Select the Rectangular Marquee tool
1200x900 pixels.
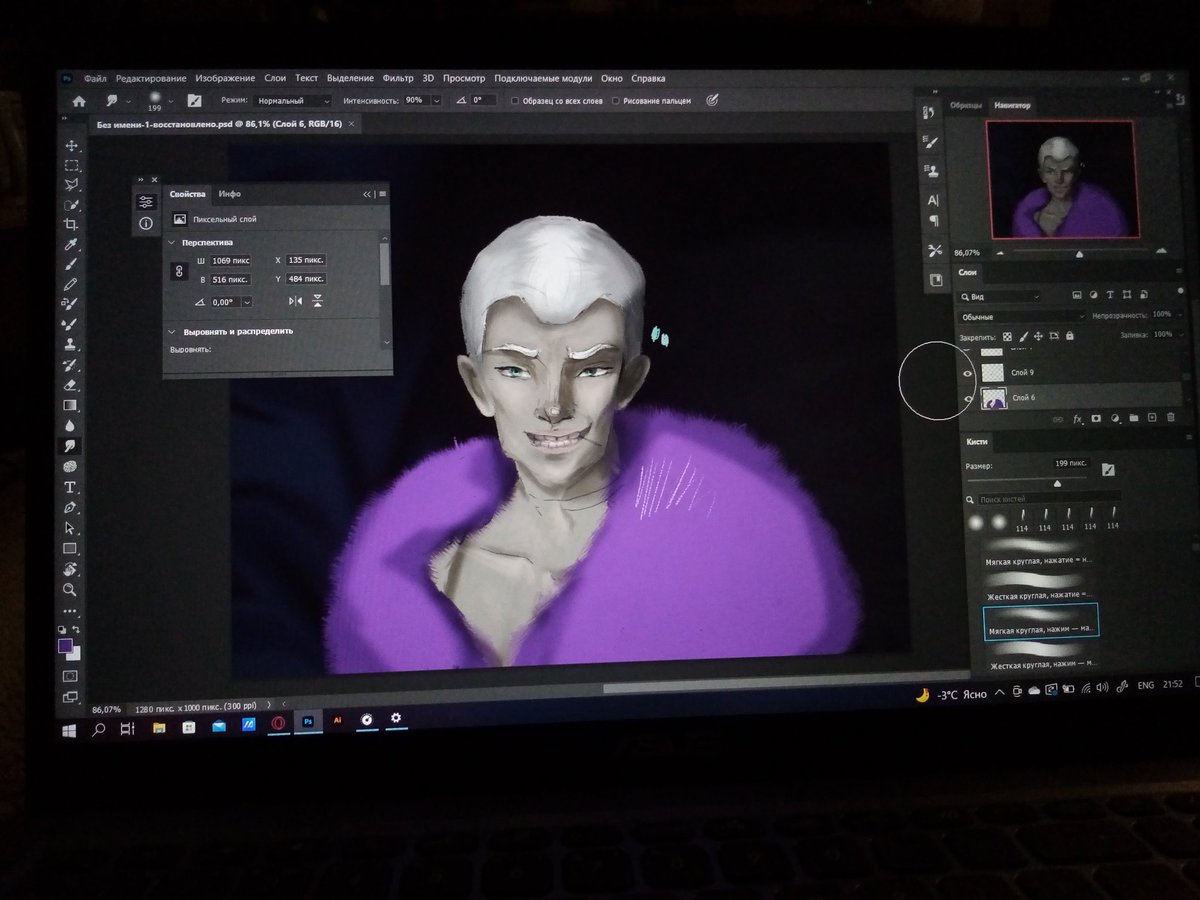71,166
